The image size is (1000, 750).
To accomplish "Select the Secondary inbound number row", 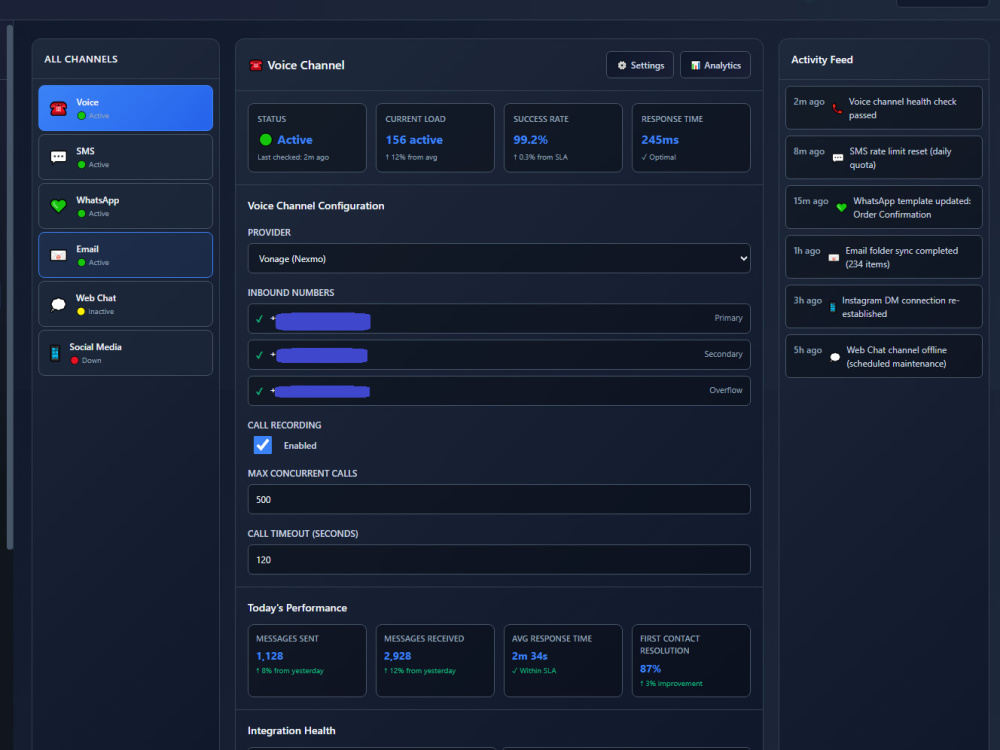I will 499,355.
